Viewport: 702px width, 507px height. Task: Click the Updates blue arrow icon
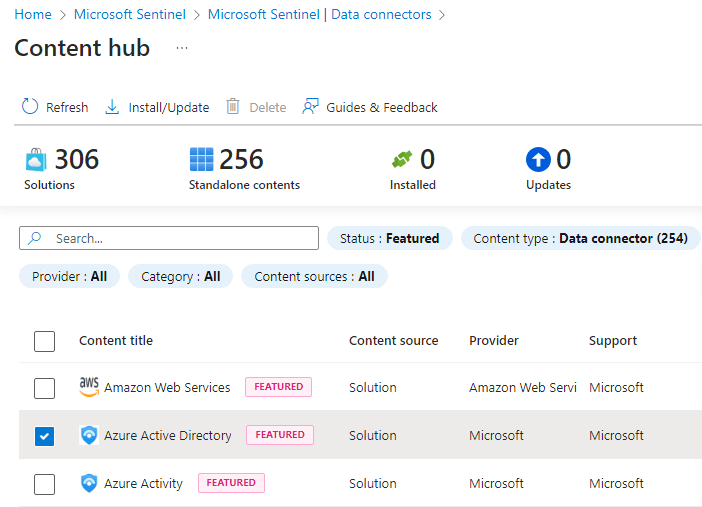[x=538, y=160]
